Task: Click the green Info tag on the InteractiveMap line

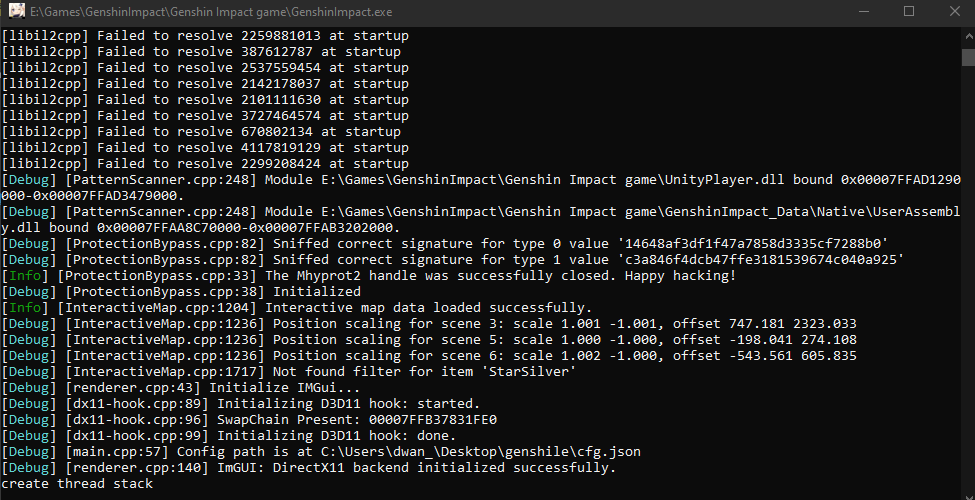Action: coord(25,308)
